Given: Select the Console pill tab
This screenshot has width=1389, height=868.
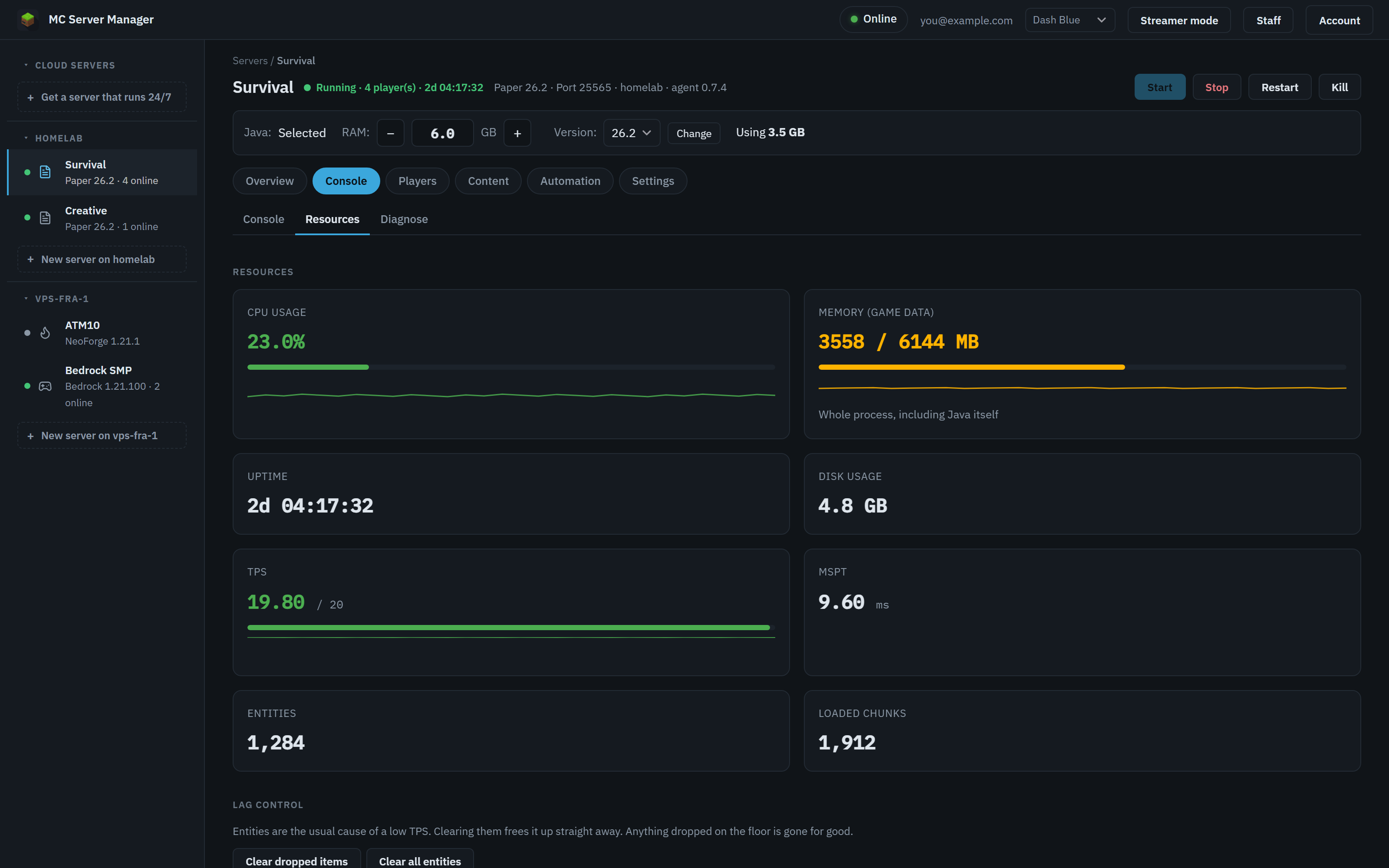Looking at the screenshot, I should [346, 181].
